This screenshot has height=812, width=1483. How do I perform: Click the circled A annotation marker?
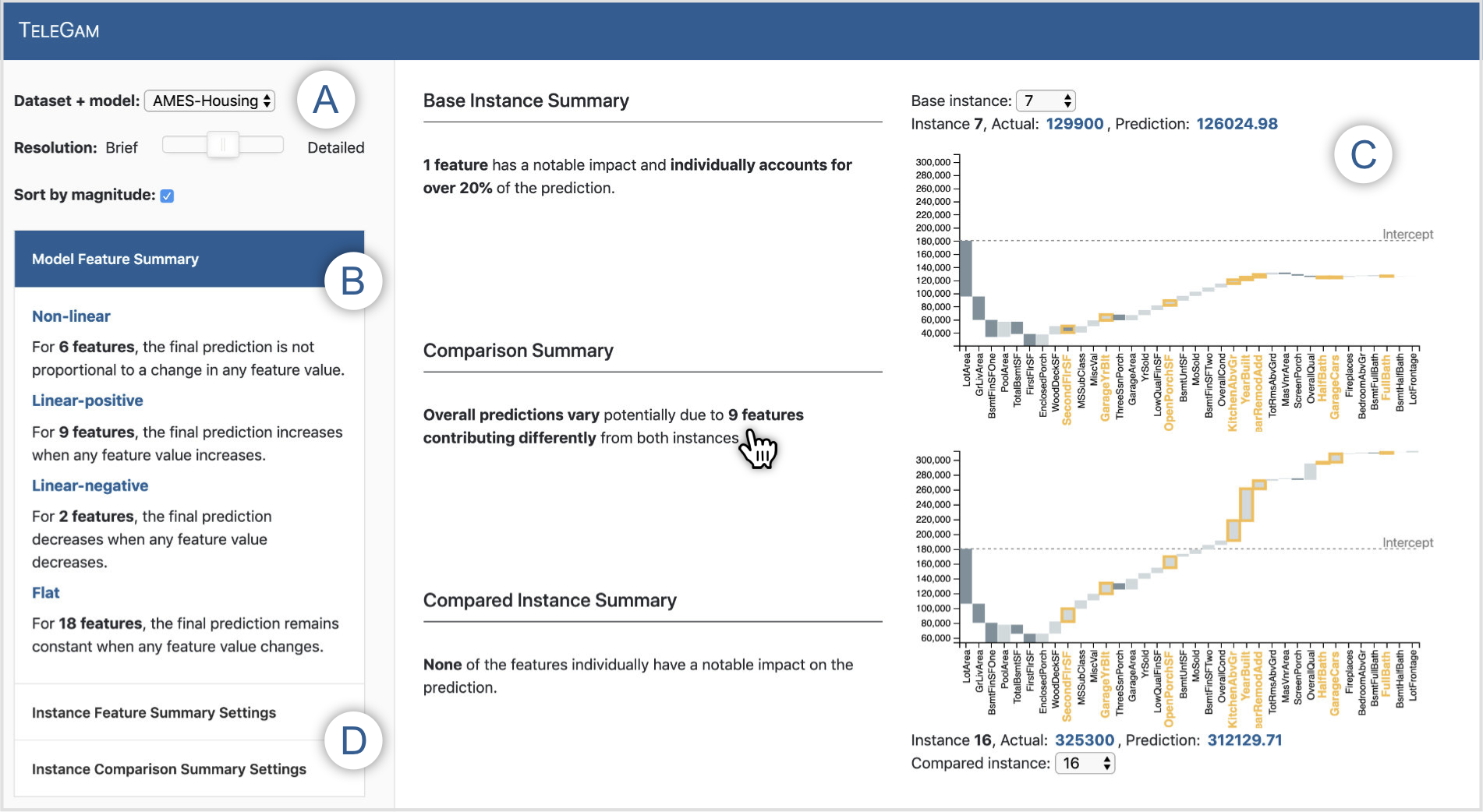pos(326,101)
